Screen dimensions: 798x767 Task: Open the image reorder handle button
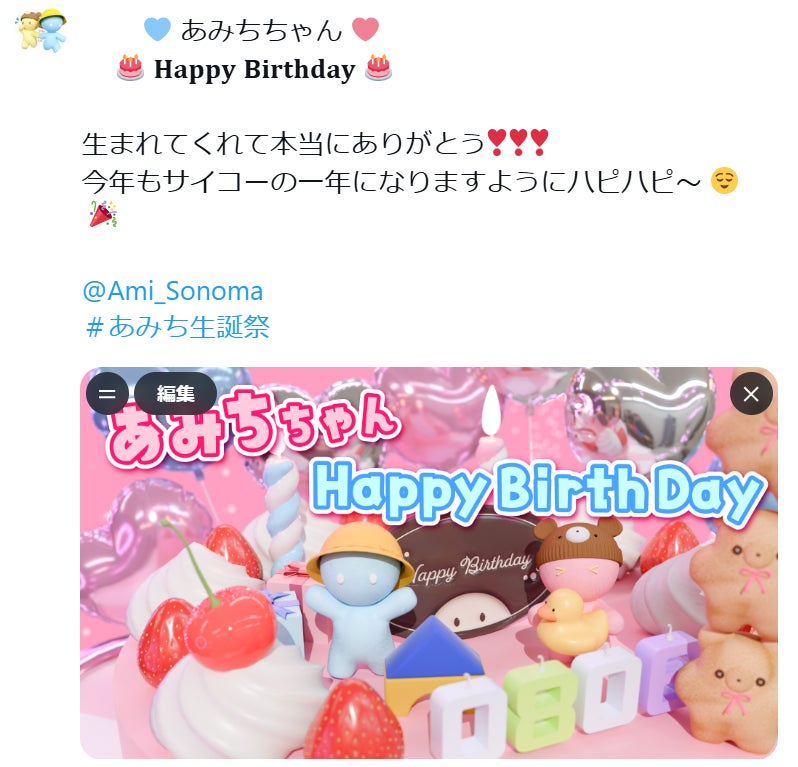point(107,394)
